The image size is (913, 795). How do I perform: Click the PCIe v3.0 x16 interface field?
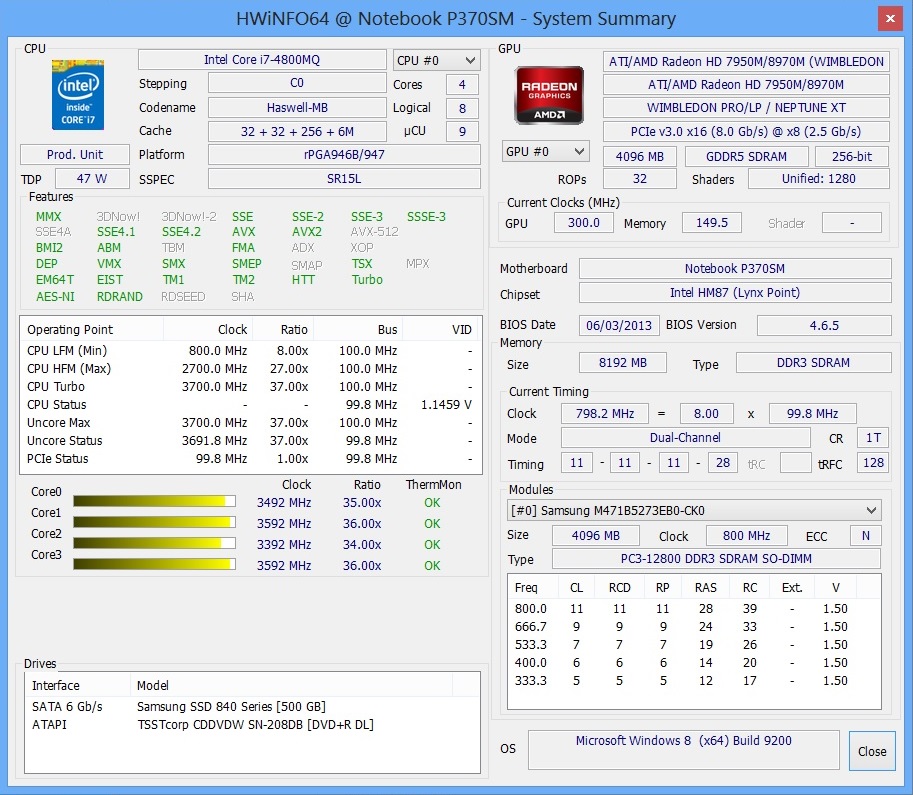point(746,132)
